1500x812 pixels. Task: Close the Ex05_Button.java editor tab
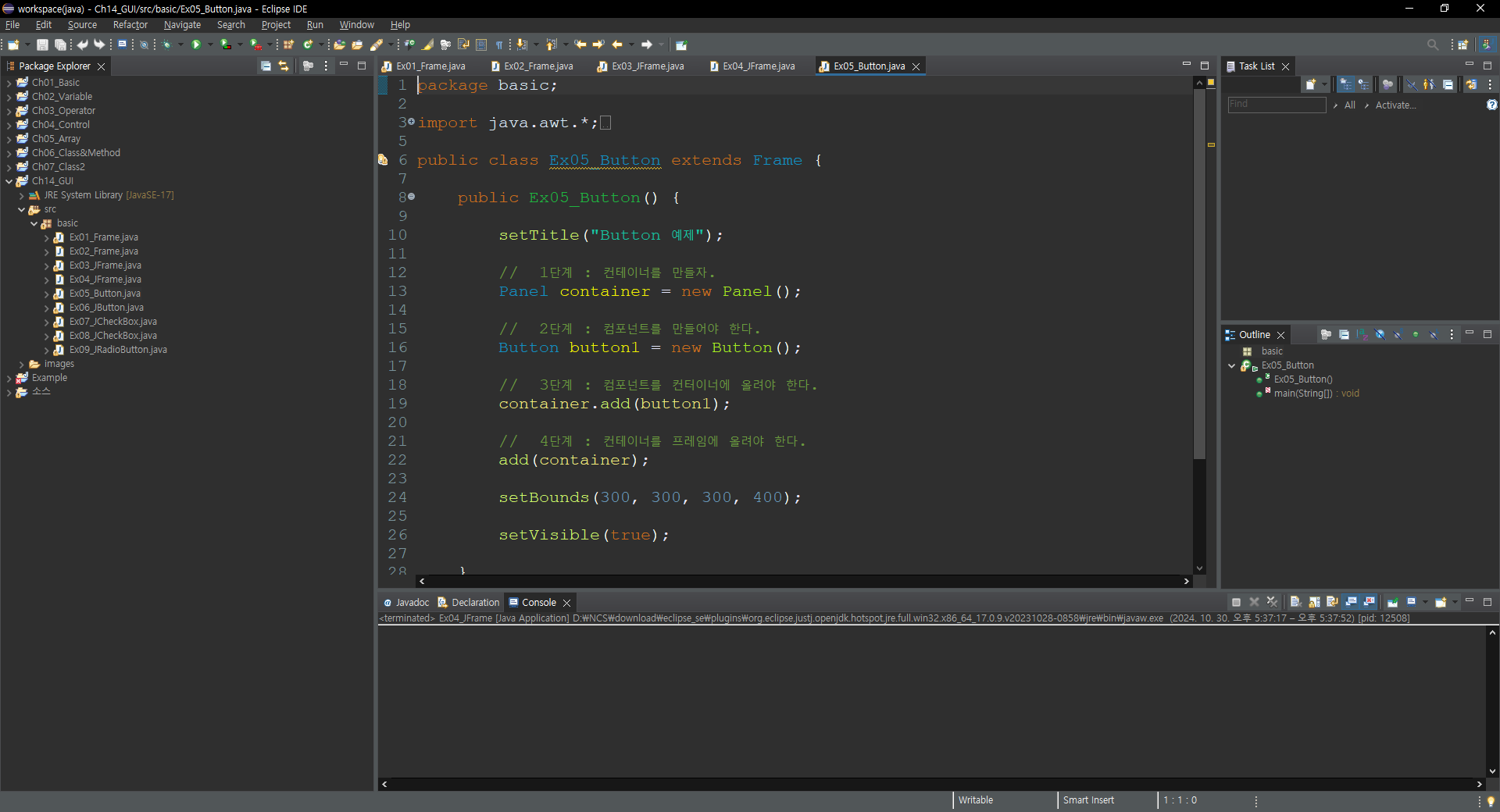click(916, 66)
